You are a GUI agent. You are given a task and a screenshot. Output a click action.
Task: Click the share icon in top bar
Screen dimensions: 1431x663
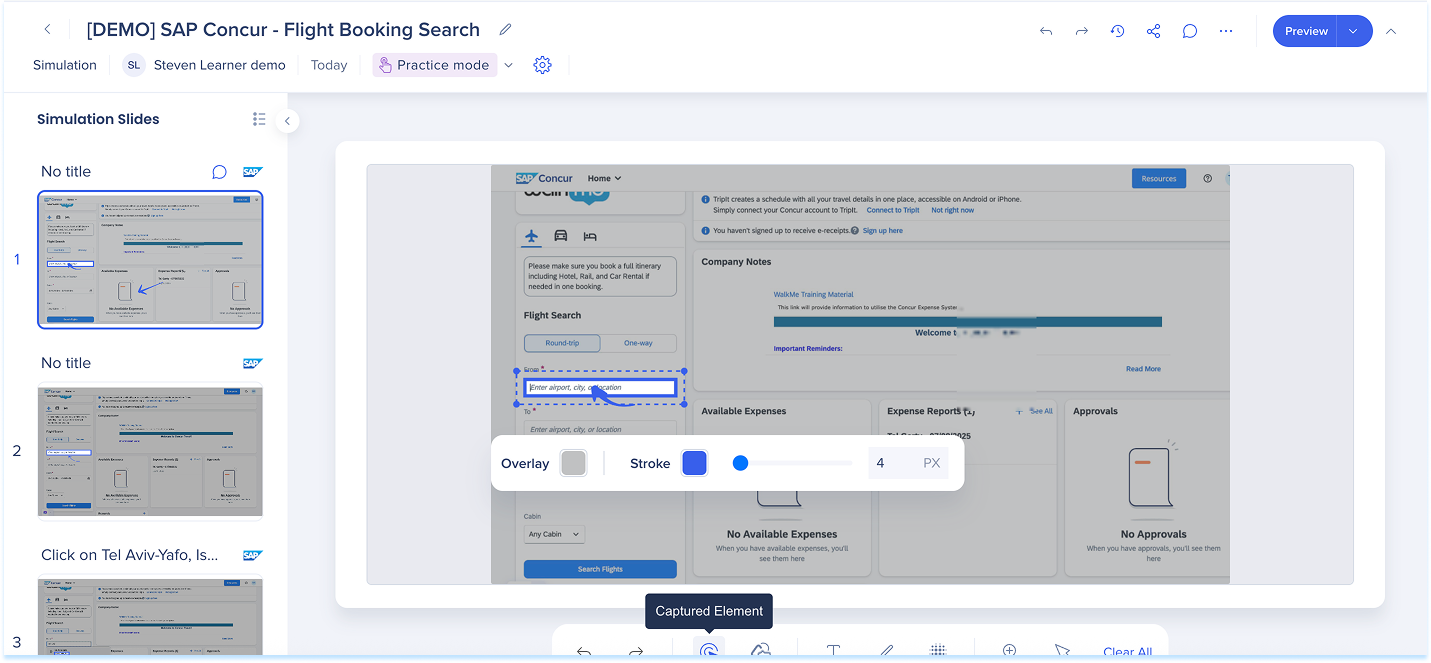[x=1153, y=31]
